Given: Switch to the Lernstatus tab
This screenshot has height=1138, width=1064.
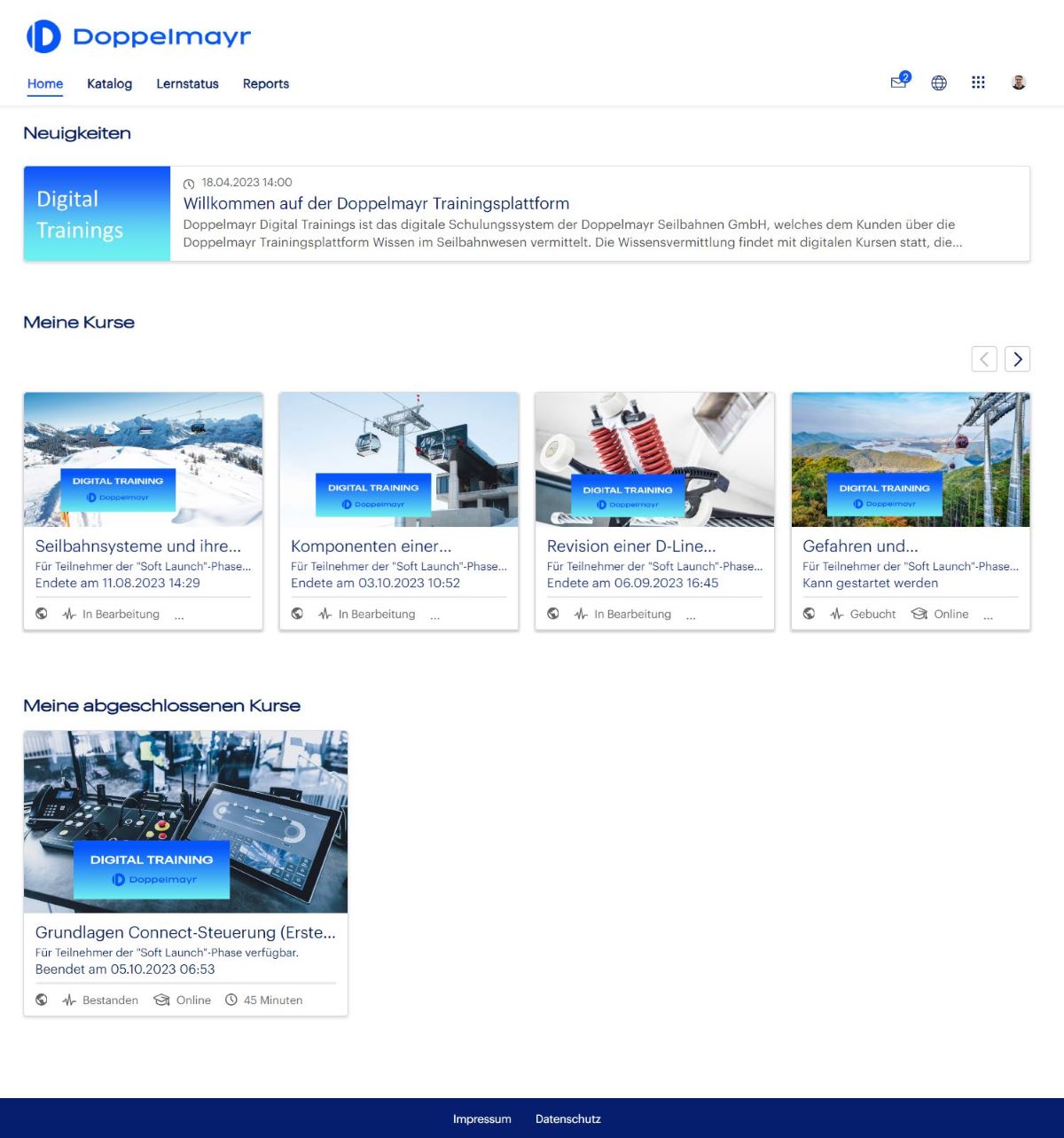Looking at the screenshot, I should 187,83.
